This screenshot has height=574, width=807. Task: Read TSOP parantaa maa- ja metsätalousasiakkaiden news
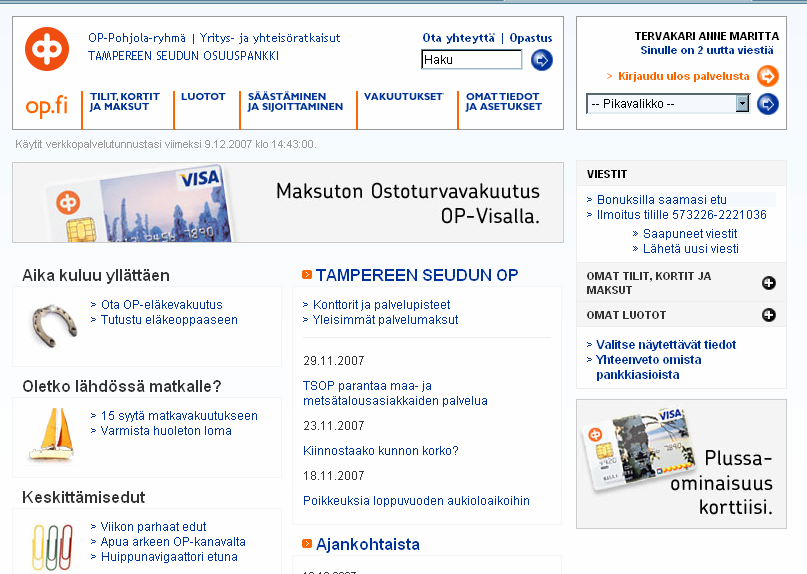395,393
